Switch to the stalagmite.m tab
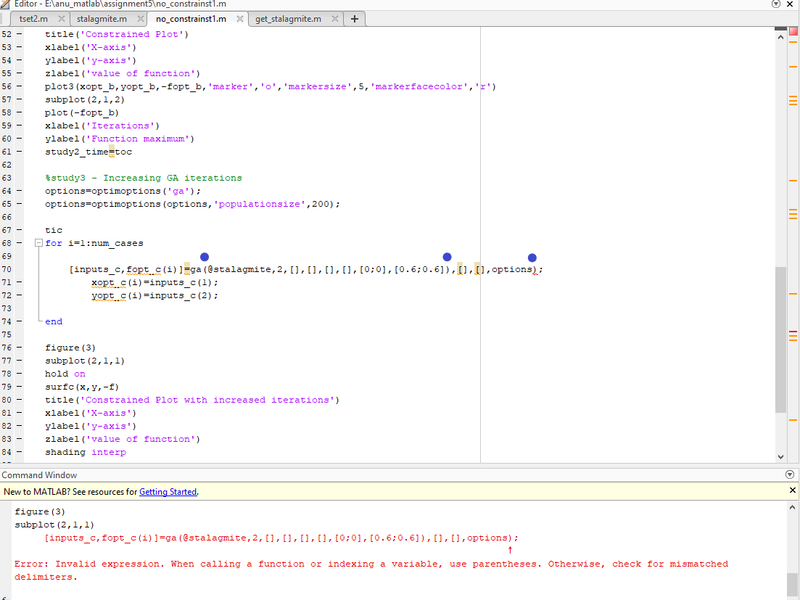 100,18
